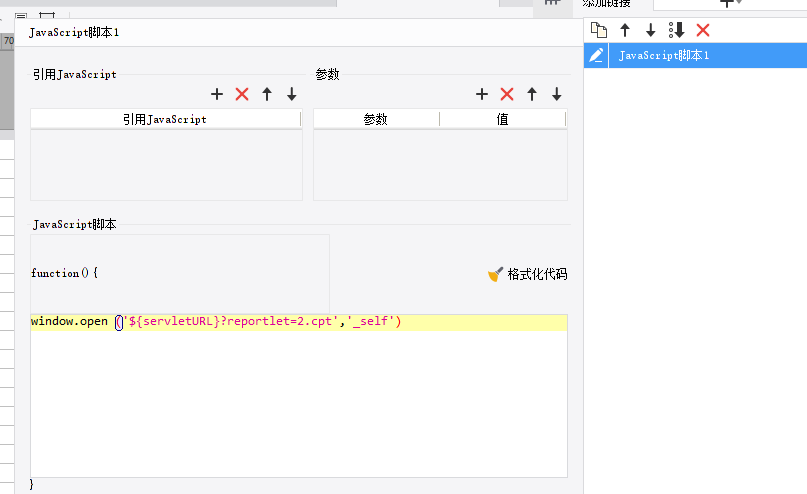807x494 pixels.
Task: Move referenced JavaScript entry down
Action: click(x=292, y=94)
